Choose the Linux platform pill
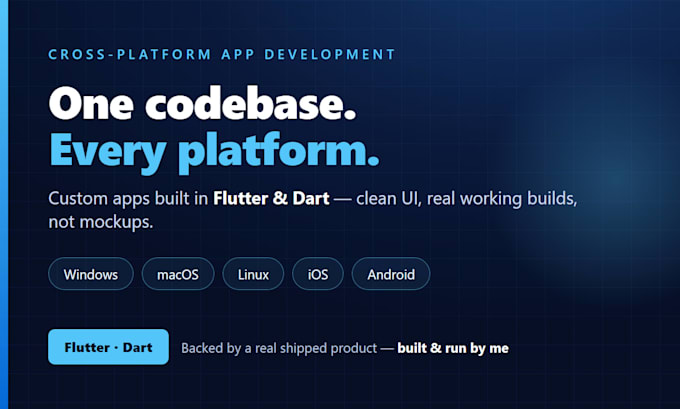This screenshot has height=409, width=680. click(253, 274)
